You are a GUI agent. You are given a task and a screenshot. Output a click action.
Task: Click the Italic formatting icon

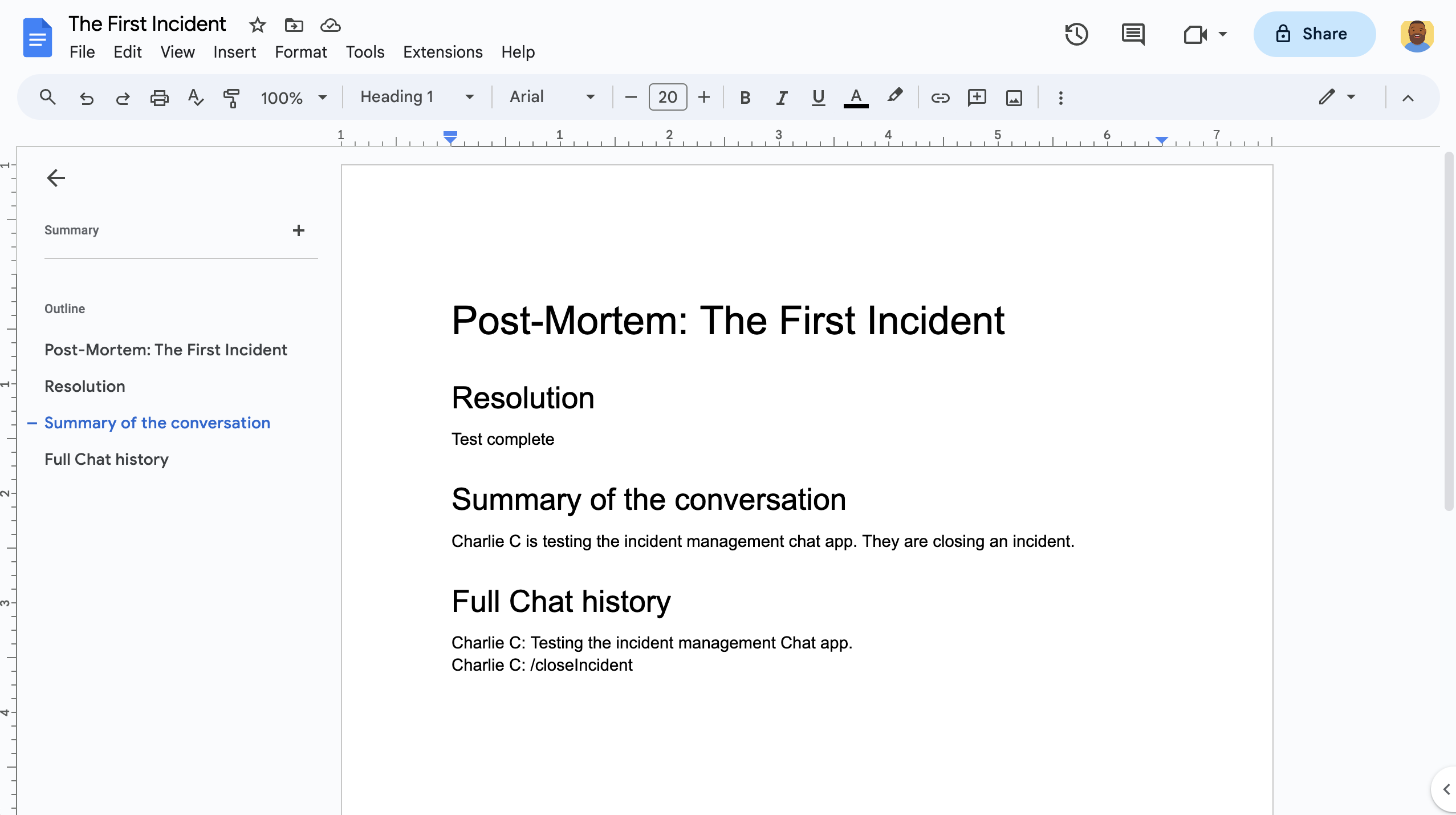(780, 97)
